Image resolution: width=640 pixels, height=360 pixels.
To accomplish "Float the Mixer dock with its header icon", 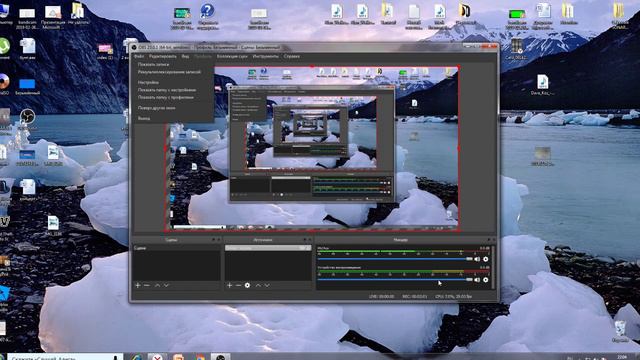I will (489, 240).
